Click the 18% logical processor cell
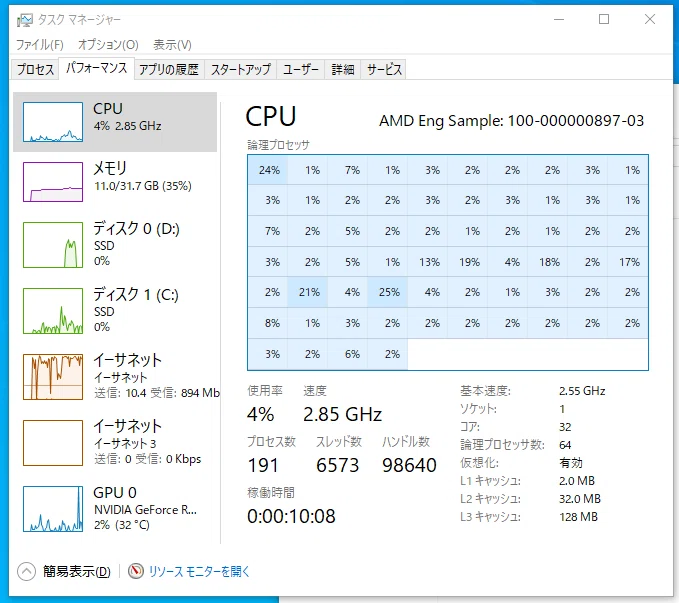The image size is (679, 603). point(548,262)
